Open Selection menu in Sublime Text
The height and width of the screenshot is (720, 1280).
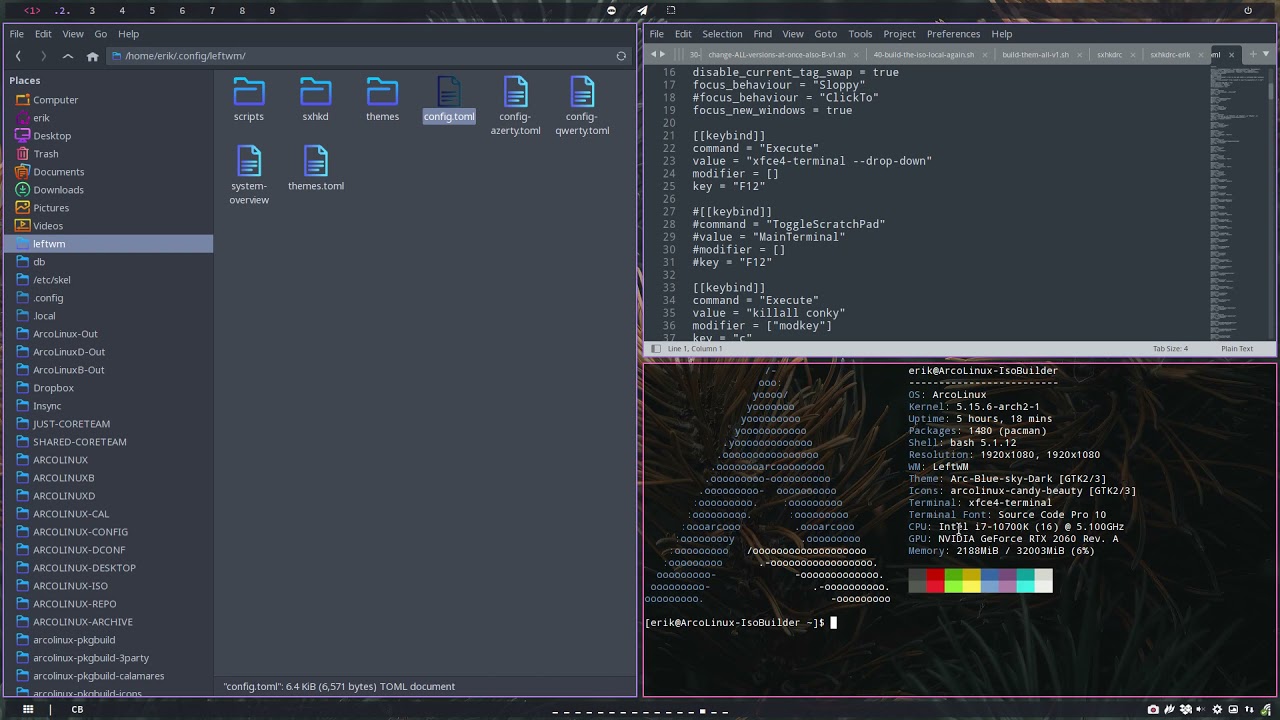[722, 34]
